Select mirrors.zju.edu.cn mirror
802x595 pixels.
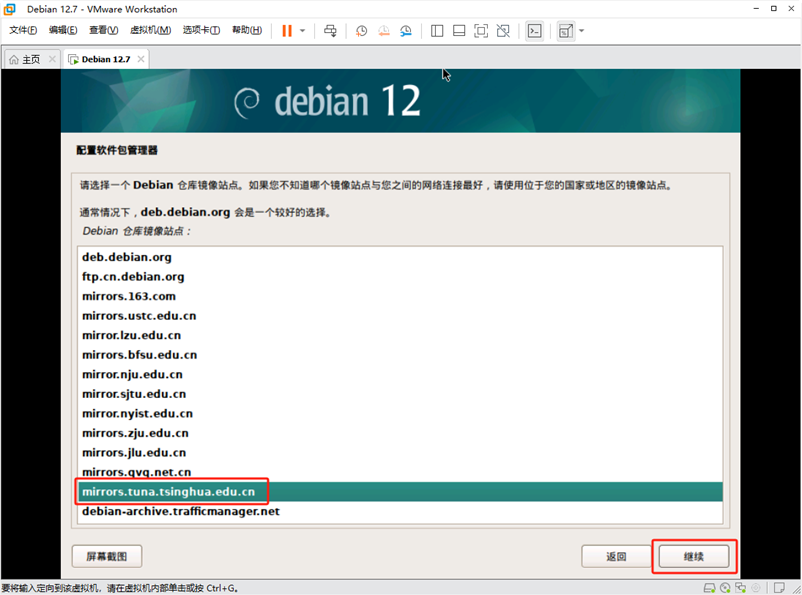coord(400,433)
